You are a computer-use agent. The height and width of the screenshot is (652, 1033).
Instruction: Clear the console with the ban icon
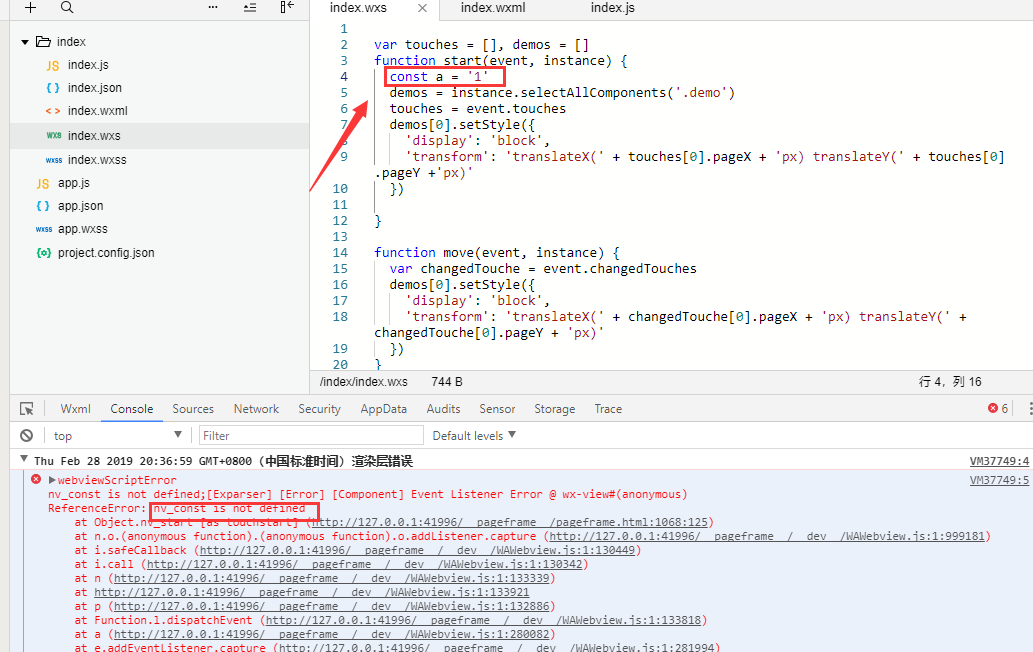[x=26, y=435]
